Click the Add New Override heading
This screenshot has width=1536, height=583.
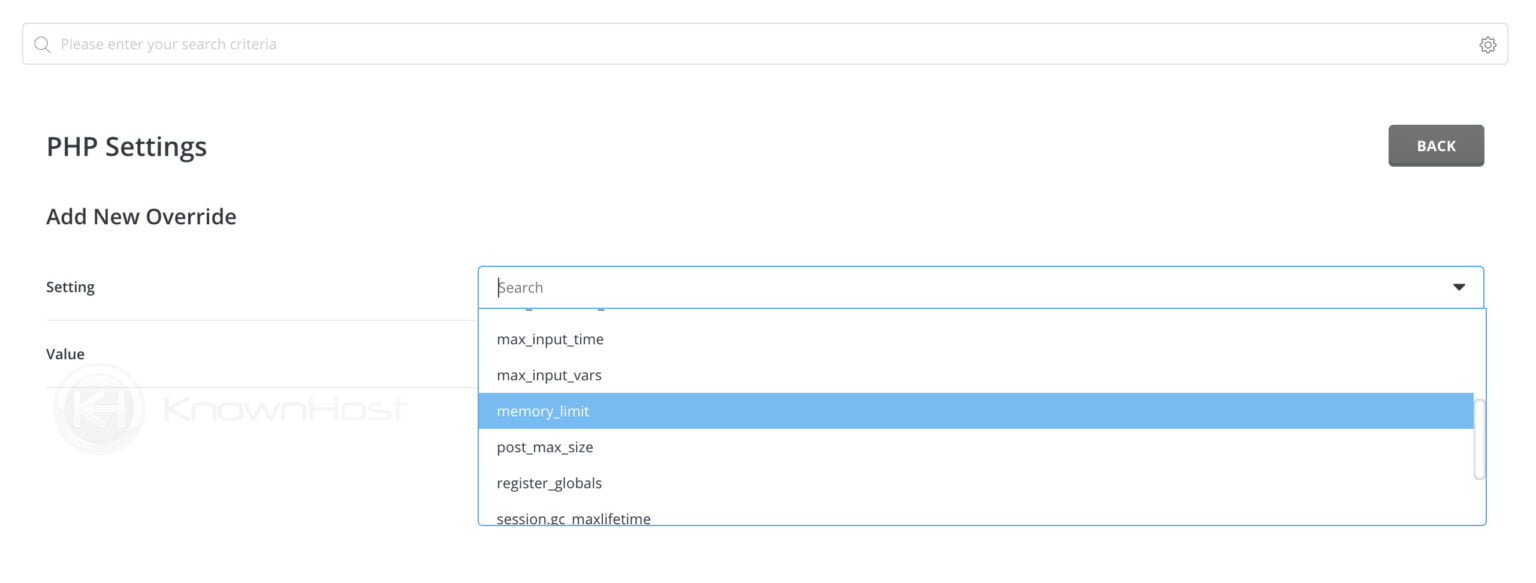pyautogui.click(x=140, y=216)
